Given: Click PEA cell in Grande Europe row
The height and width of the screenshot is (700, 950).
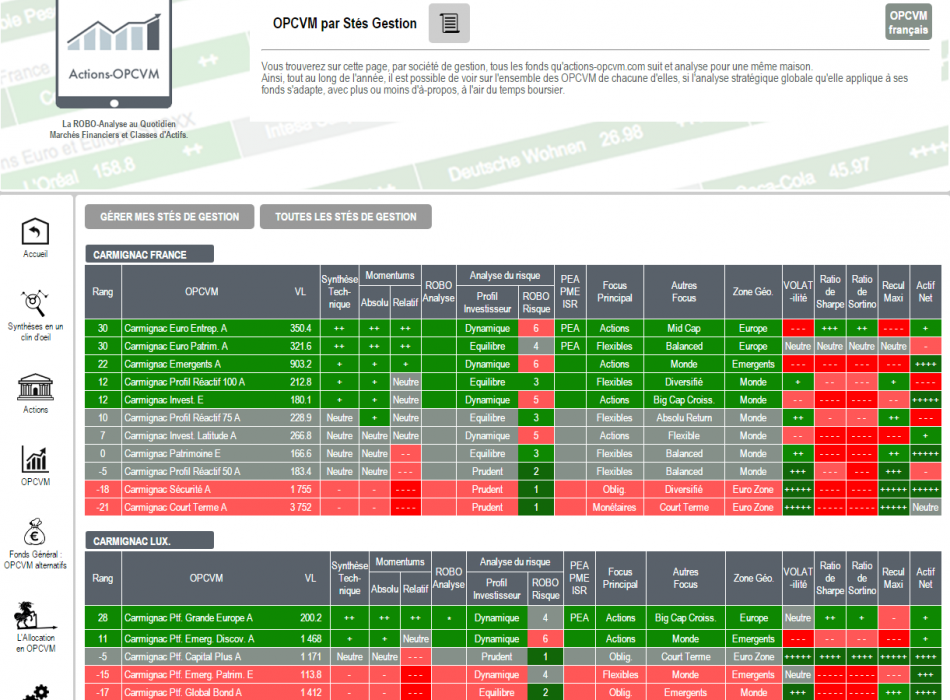Looking at the screenshot, I should tap(579, 618).
